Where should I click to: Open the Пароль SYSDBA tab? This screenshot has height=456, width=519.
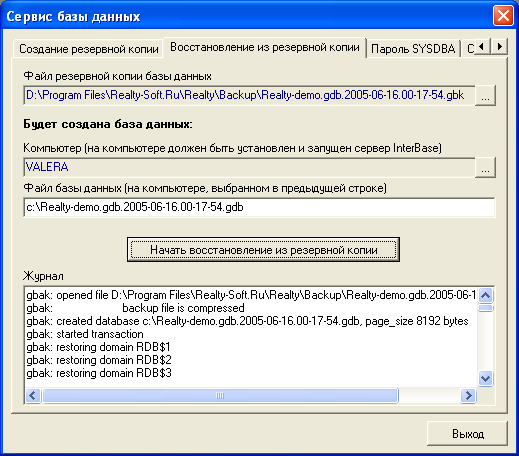pyautogui.click(x=413, y=49)
